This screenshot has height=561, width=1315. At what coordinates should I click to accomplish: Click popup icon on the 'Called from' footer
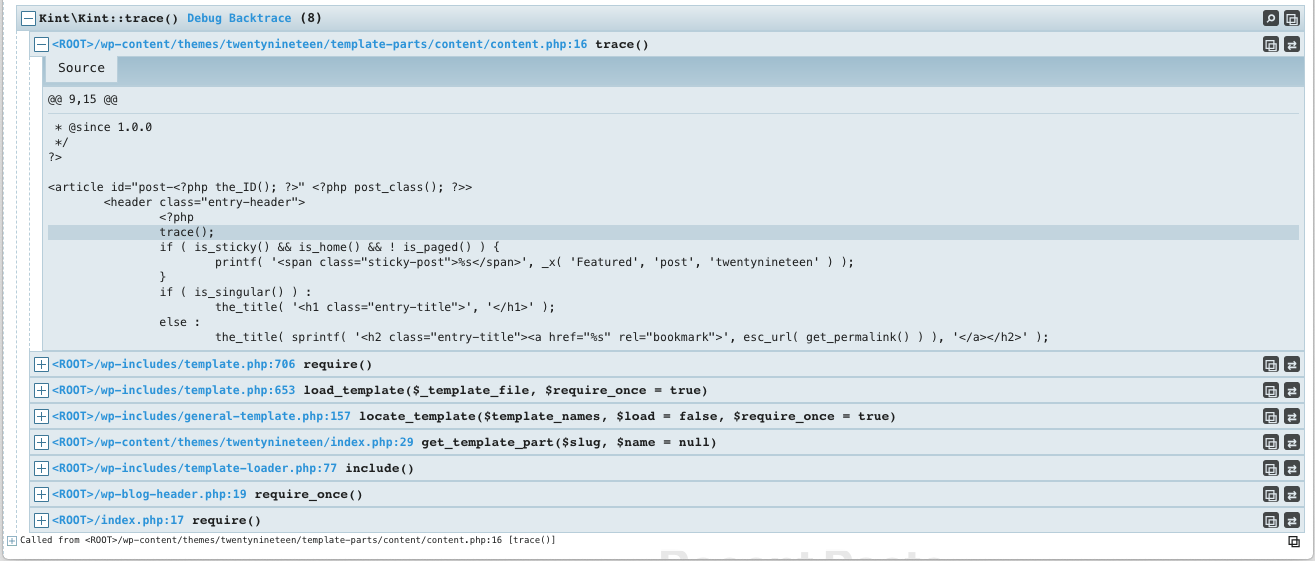tap(1294, 541)
